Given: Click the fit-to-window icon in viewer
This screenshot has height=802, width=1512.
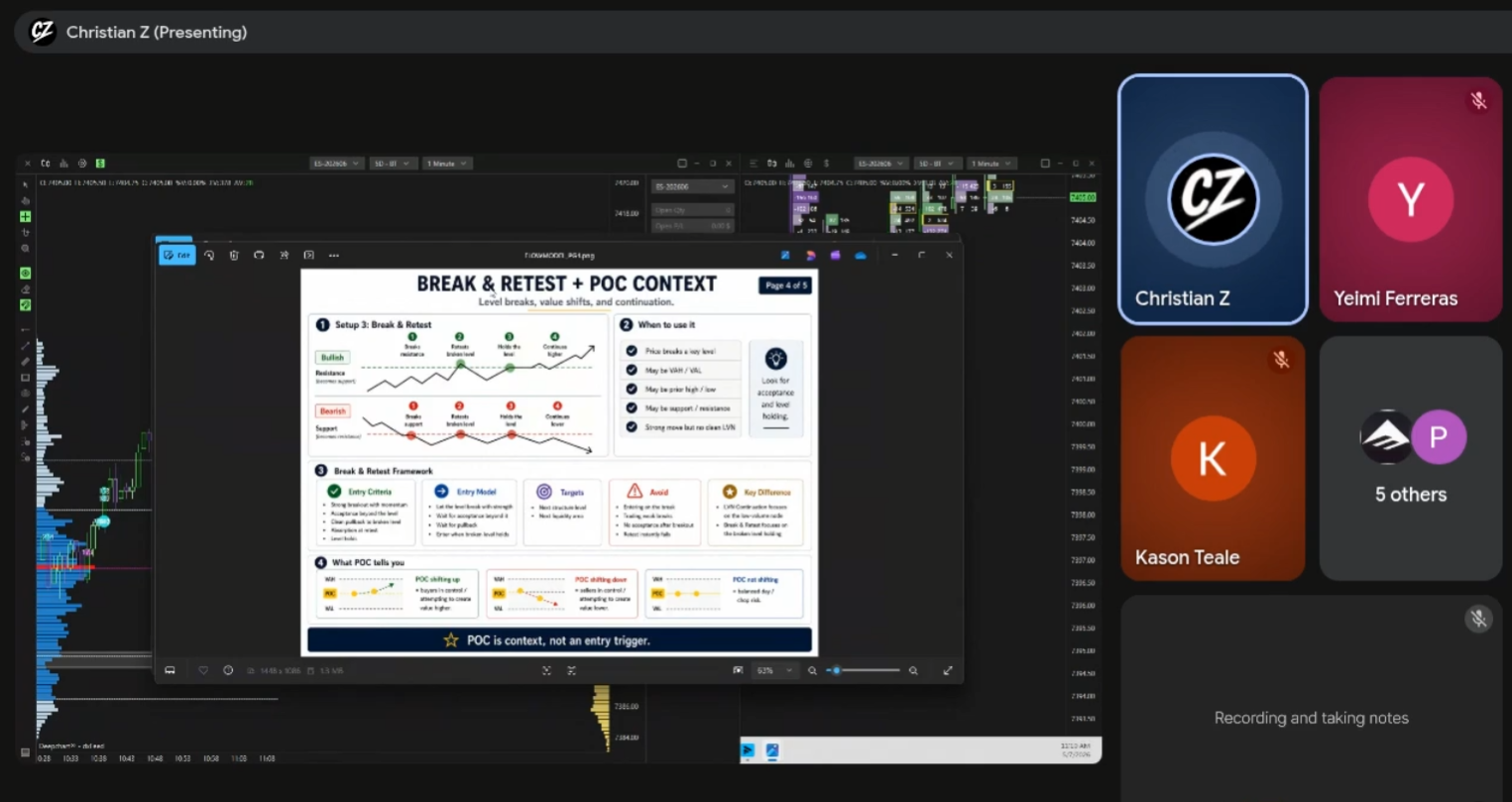Looking at the screenshot, I should pyautogui.click(x=546, y=670).
